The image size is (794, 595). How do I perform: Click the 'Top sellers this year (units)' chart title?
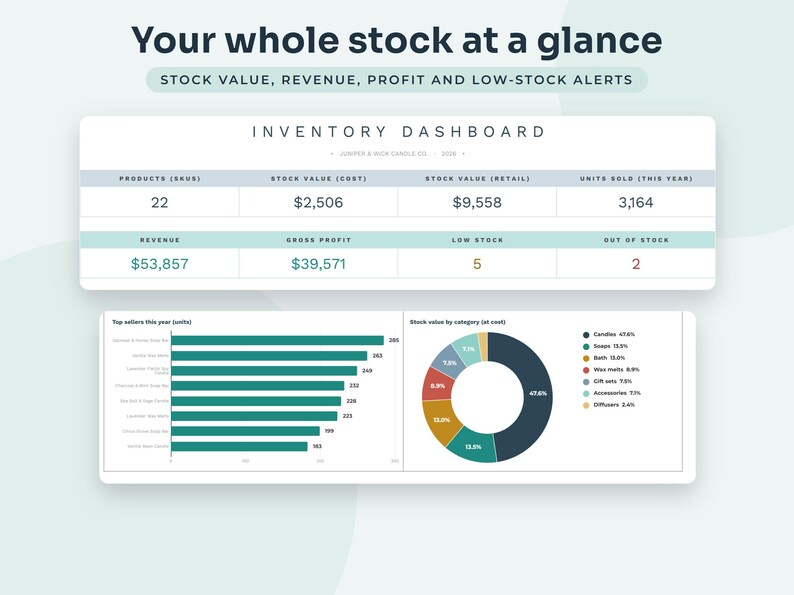click(151, 322)
